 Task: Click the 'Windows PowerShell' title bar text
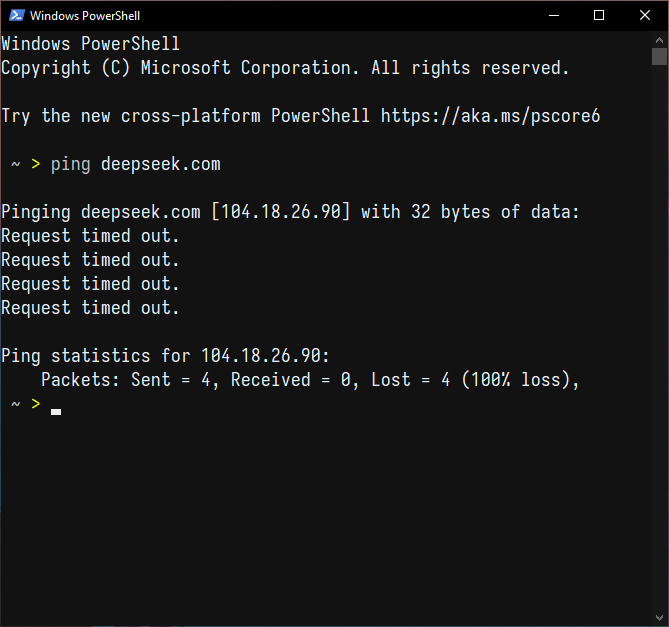[85, 16]
